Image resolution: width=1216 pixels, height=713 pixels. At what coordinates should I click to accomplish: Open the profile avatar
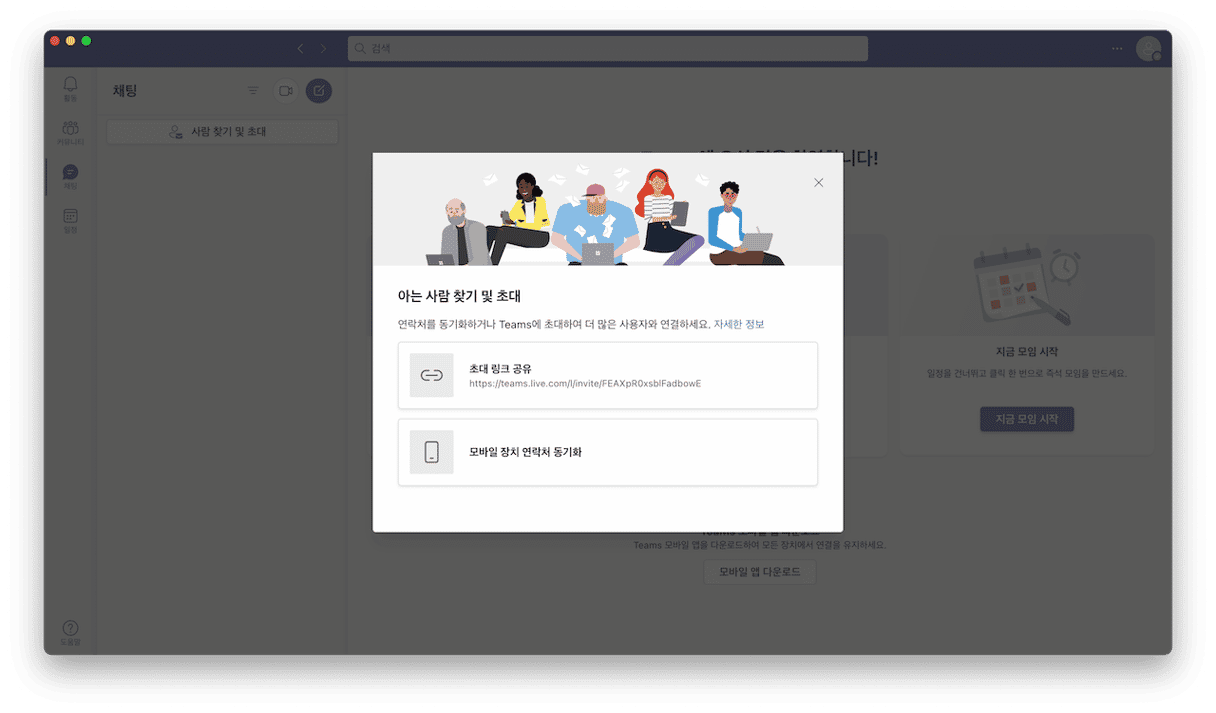(x=1148, y=48)
